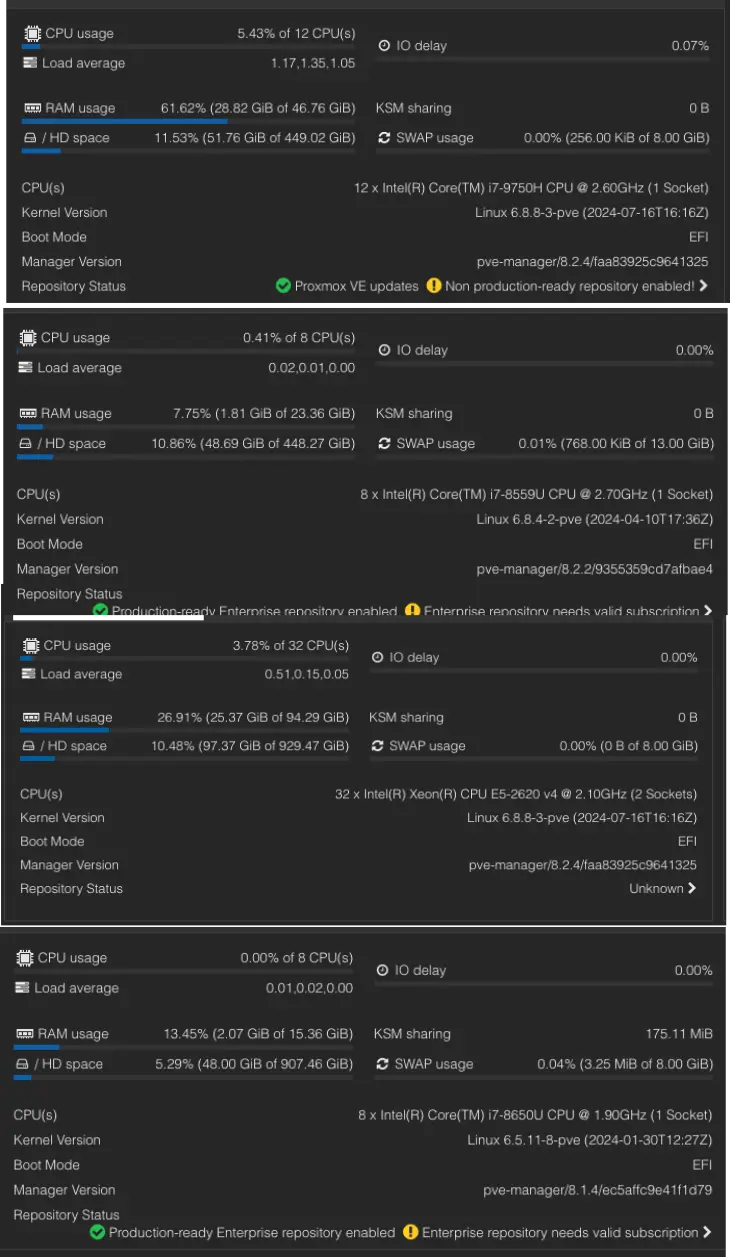Click the yellow warning icon for Non production-ready repository
The width and height of the screenshot is (730, 1257).
(433, 286)
